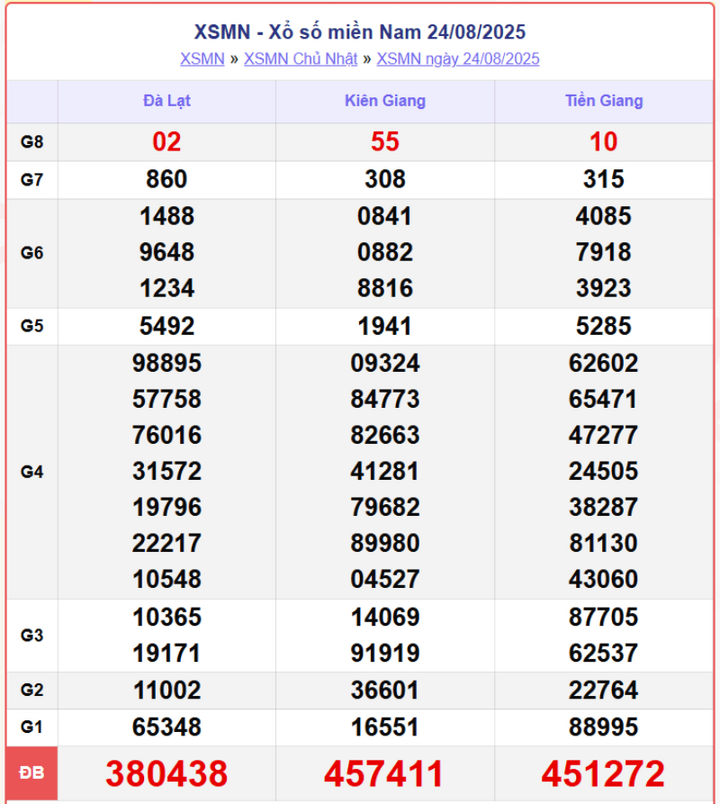Select G5 number 1941
The width and height of the screenshot is (720, 804).
click(x=385, y=326)
